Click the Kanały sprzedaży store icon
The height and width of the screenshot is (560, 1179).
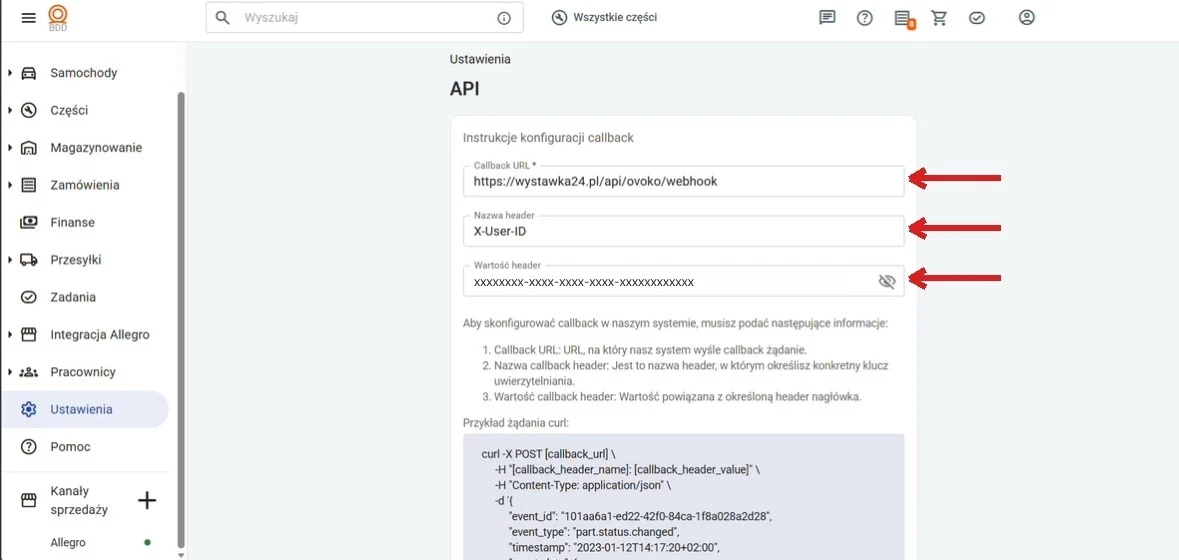pos(29,501)
